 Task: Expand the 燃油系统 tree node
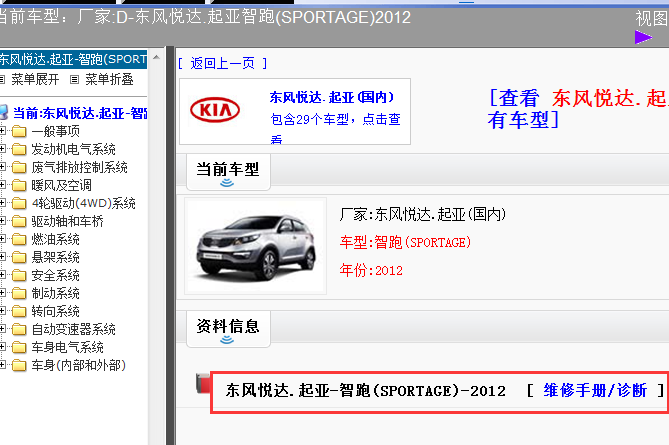coord(2,239)
